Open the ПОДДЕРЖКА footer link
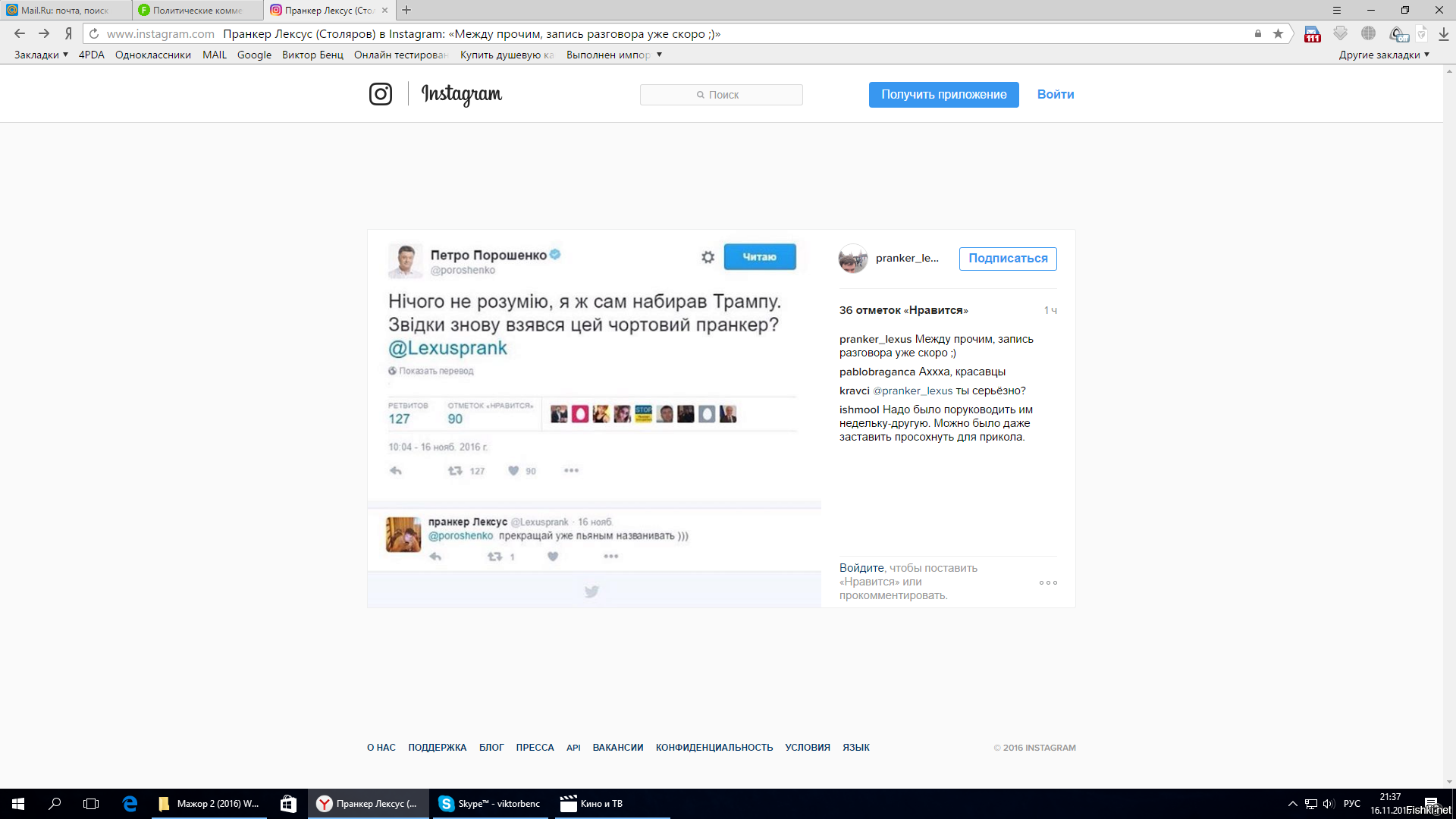 (438, 748)
